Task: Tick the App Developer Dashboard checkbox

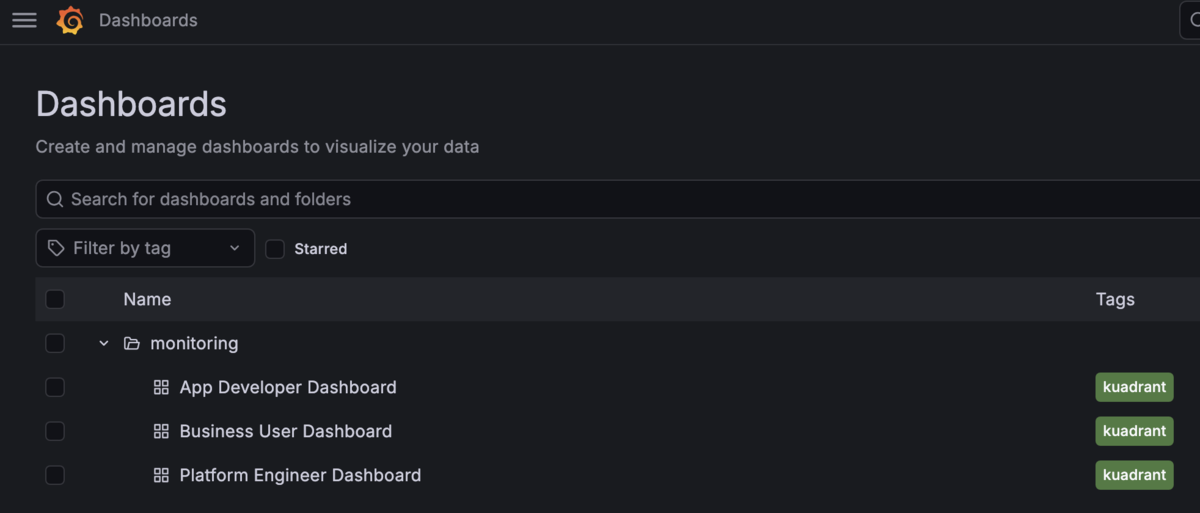Action: 55,387
